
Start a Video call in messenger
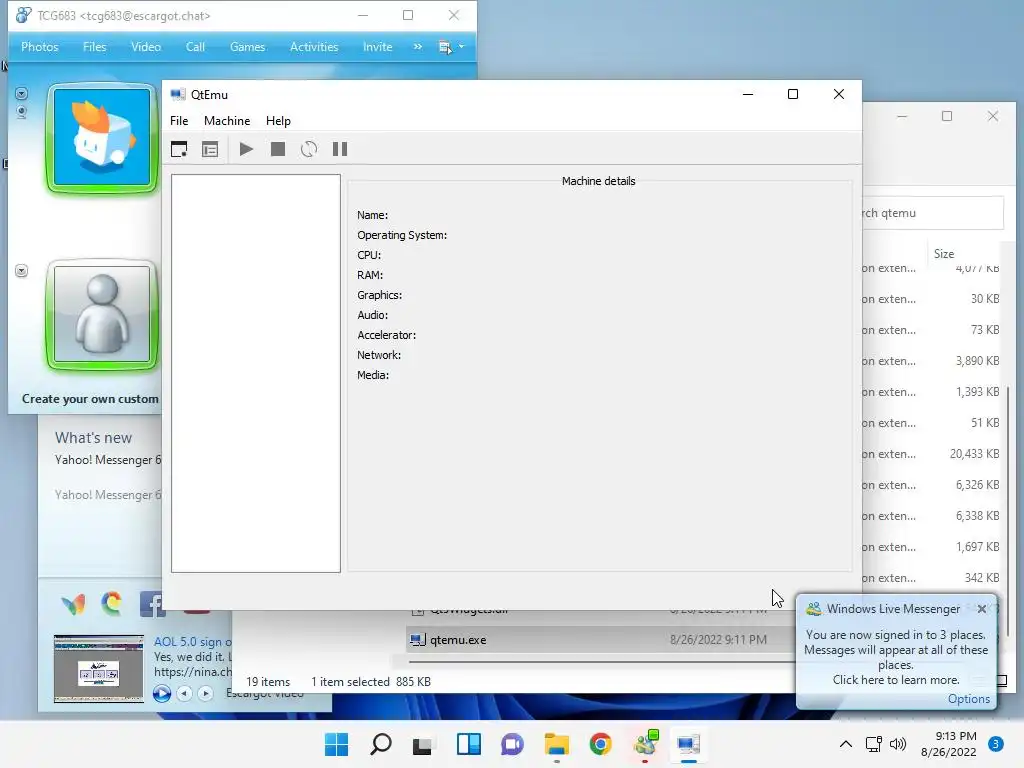pyautogui.click(x=146, y=47)
